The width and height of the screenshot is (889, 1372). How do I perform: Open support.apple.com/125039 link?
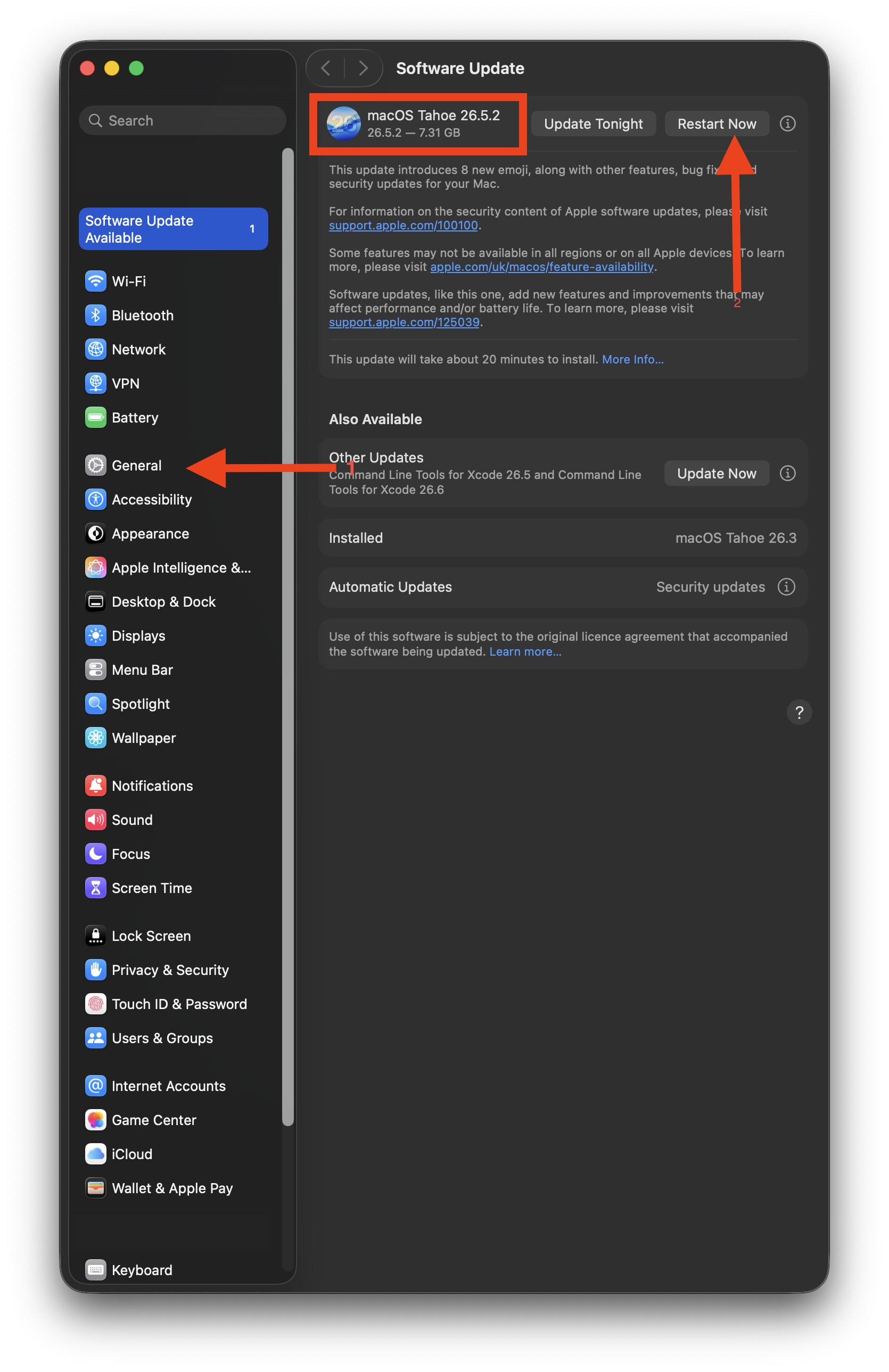404,321
